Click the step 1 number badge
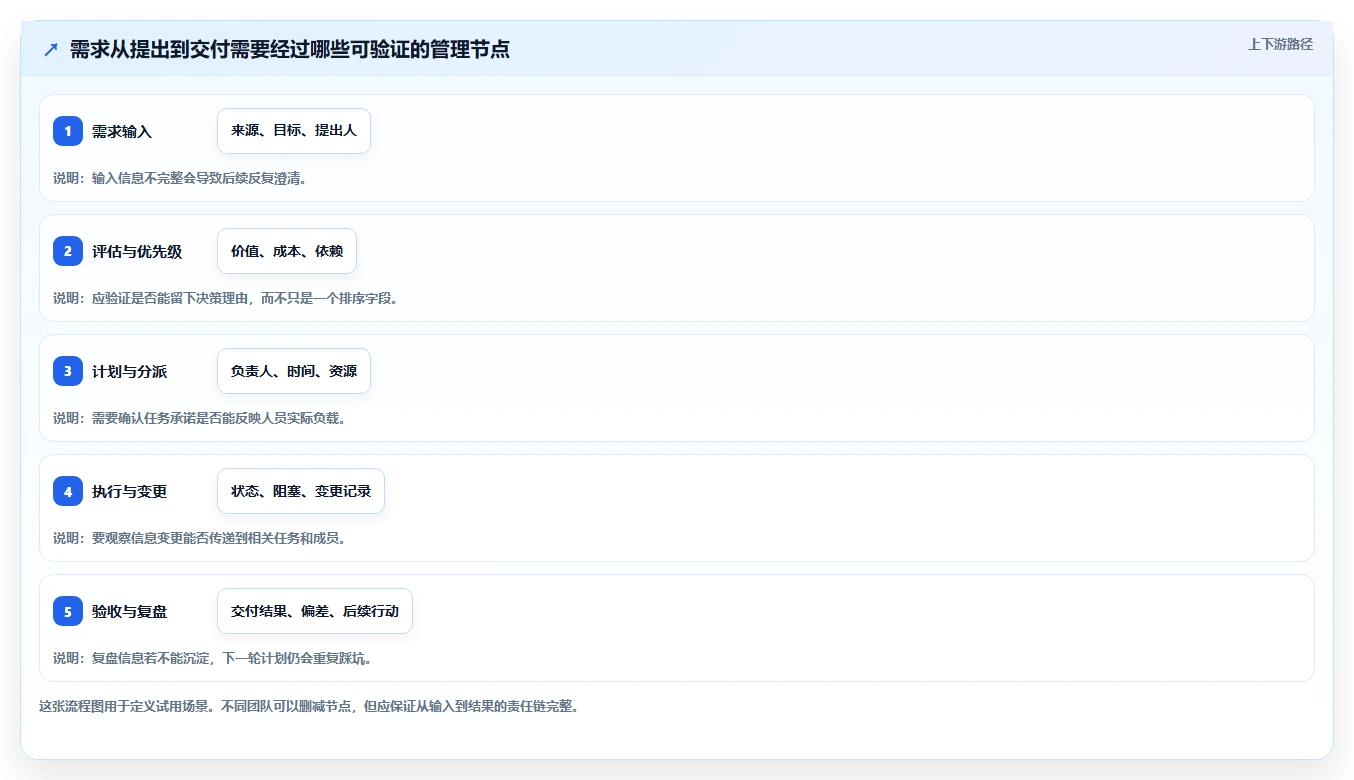Image resolution: width=1354 pixels, height=780 pixels. click(x=68, y=131)
